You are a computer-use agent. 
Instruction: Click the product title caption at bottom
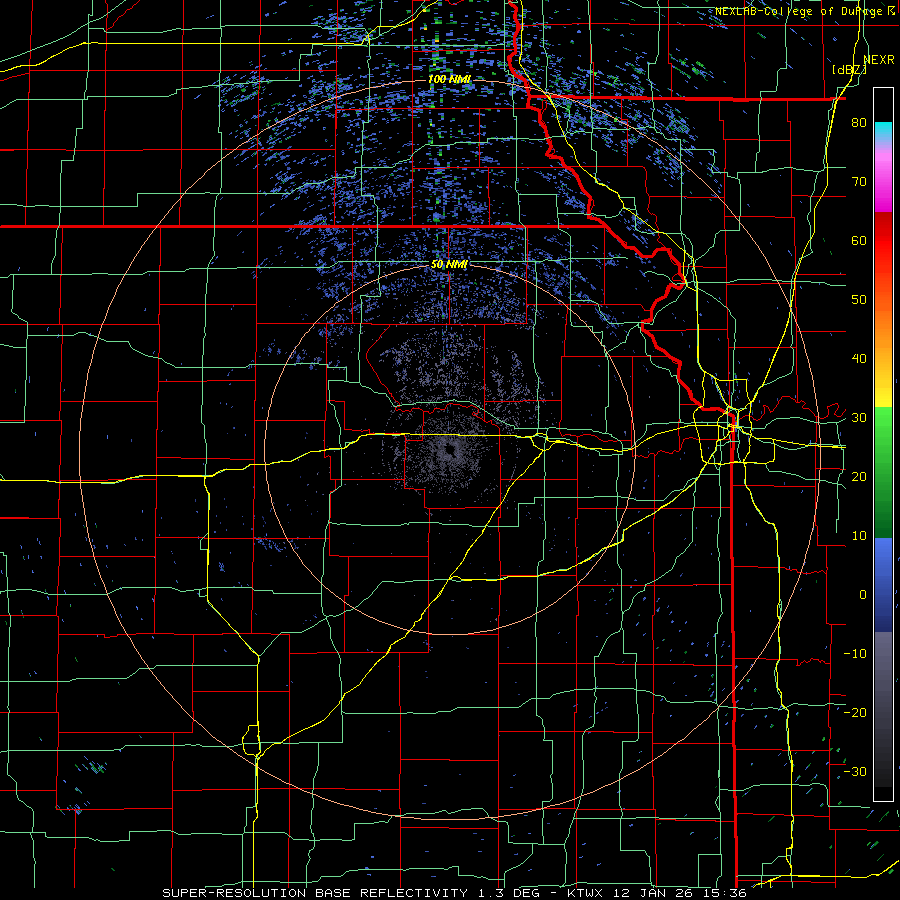(455, 893)
